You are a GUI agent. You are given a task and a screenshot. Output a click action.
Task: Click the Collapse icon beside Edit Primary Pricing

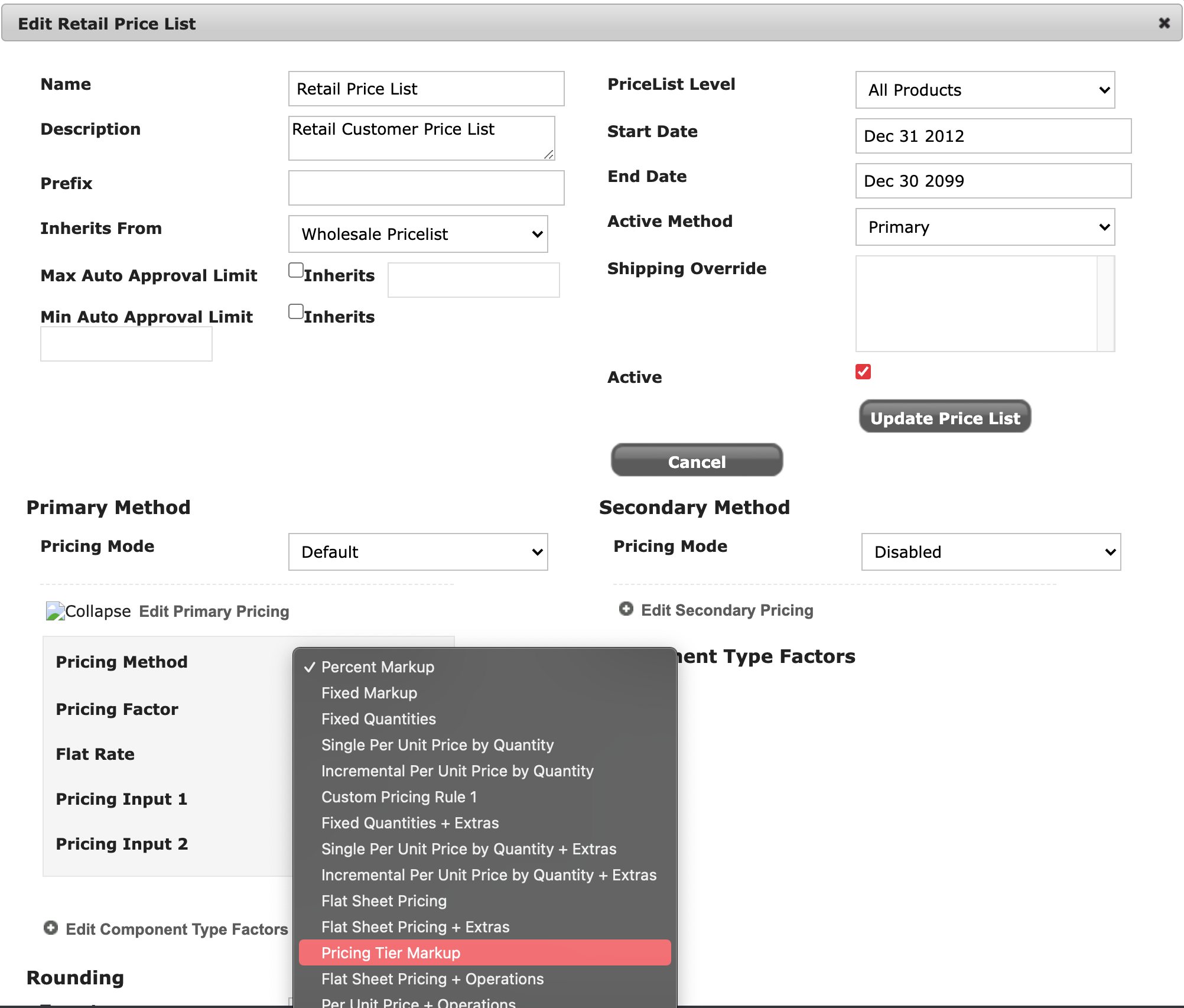pos(56,611)
